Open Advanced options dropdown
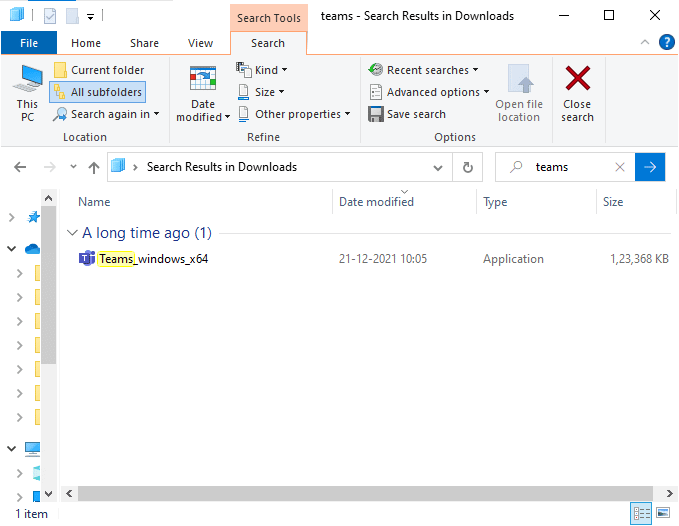This screenshot has width=679, height=526. (x=429, y=92)
